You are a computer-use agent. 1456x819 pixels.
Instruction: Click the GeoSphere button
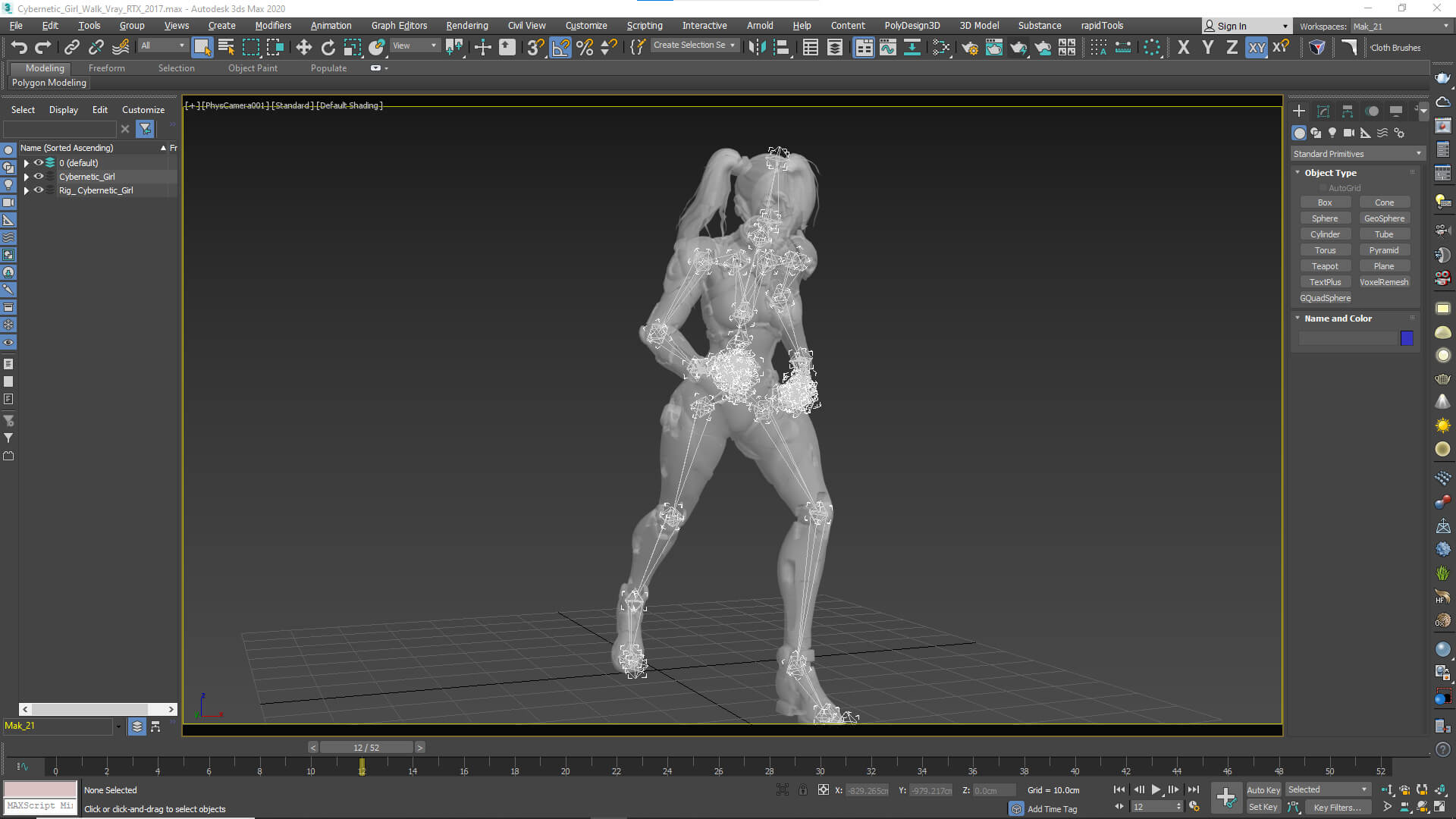(x=1384, y=218)
